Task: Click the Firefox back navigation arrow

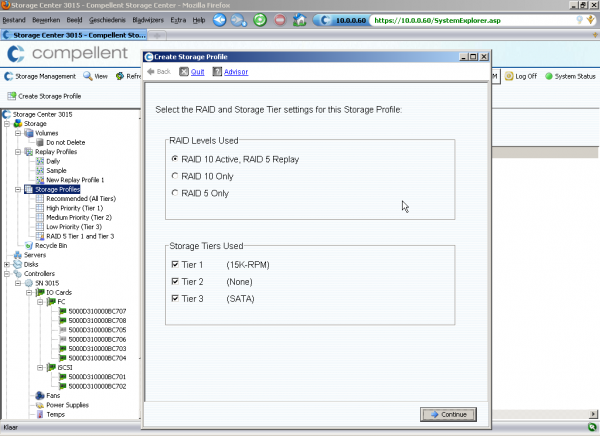Action: tap(219, 19)
